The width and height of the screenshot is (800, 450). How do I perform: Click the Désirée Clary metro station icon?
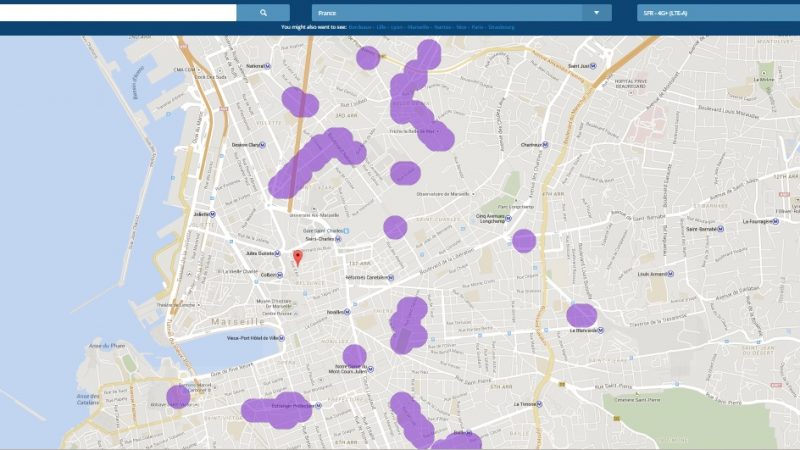pyautogui.click(x=264, y=145)
